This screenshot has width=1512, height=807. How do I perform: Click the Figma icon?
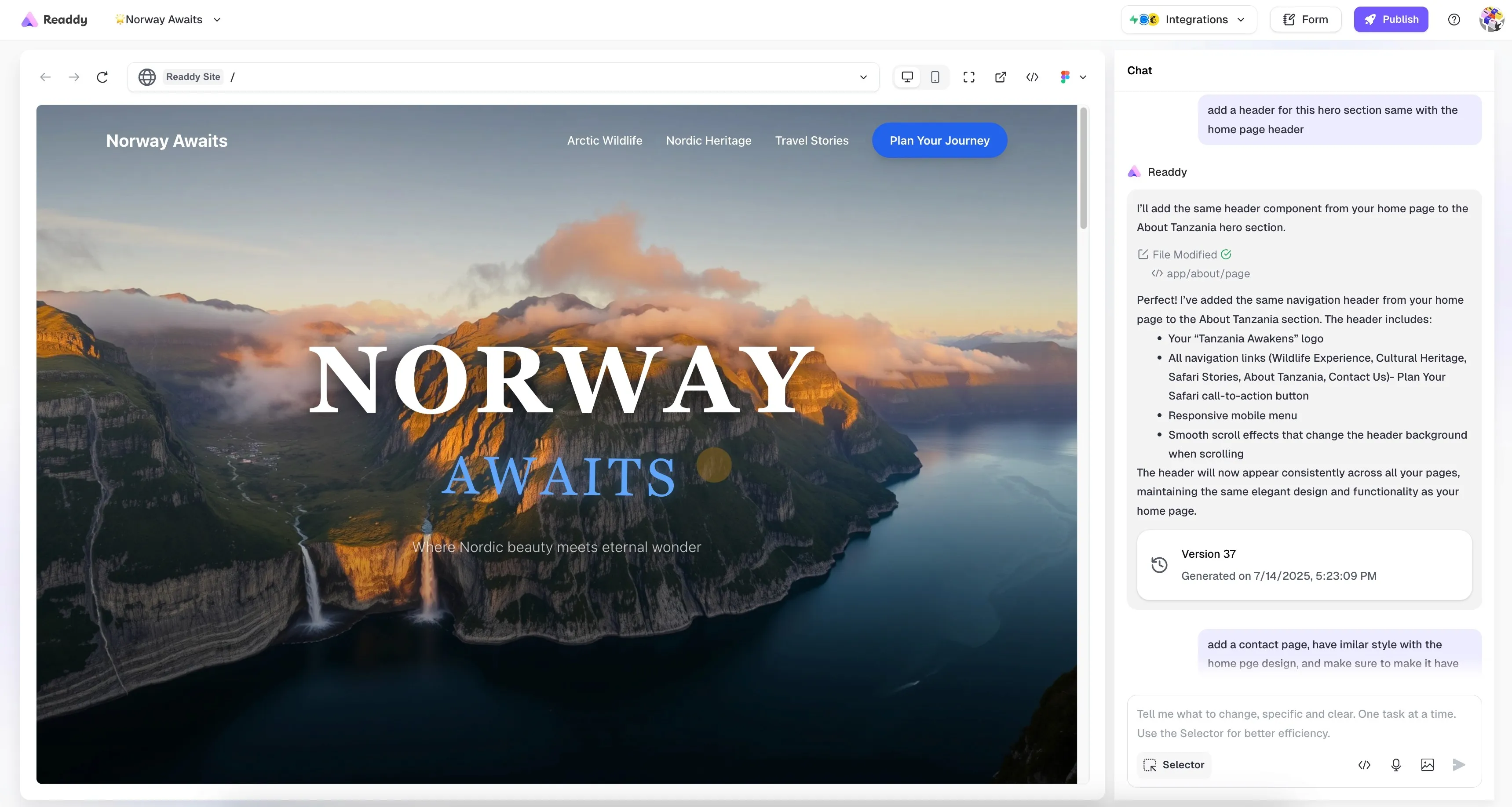tap(1065, 77)
